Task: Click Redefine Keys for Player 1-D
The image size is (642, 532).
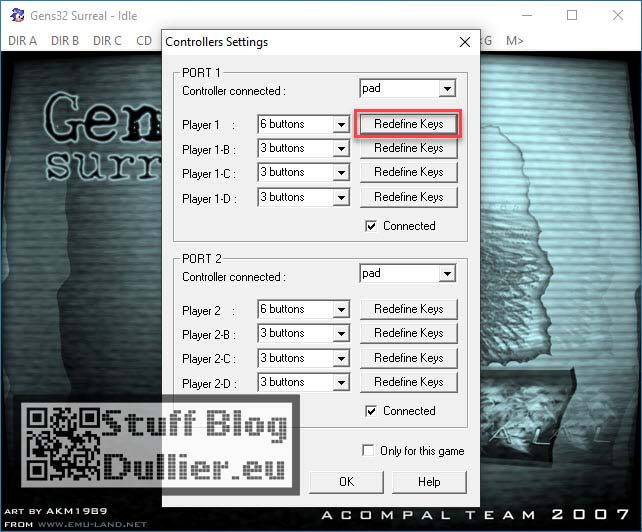Action: pos(408,197)
